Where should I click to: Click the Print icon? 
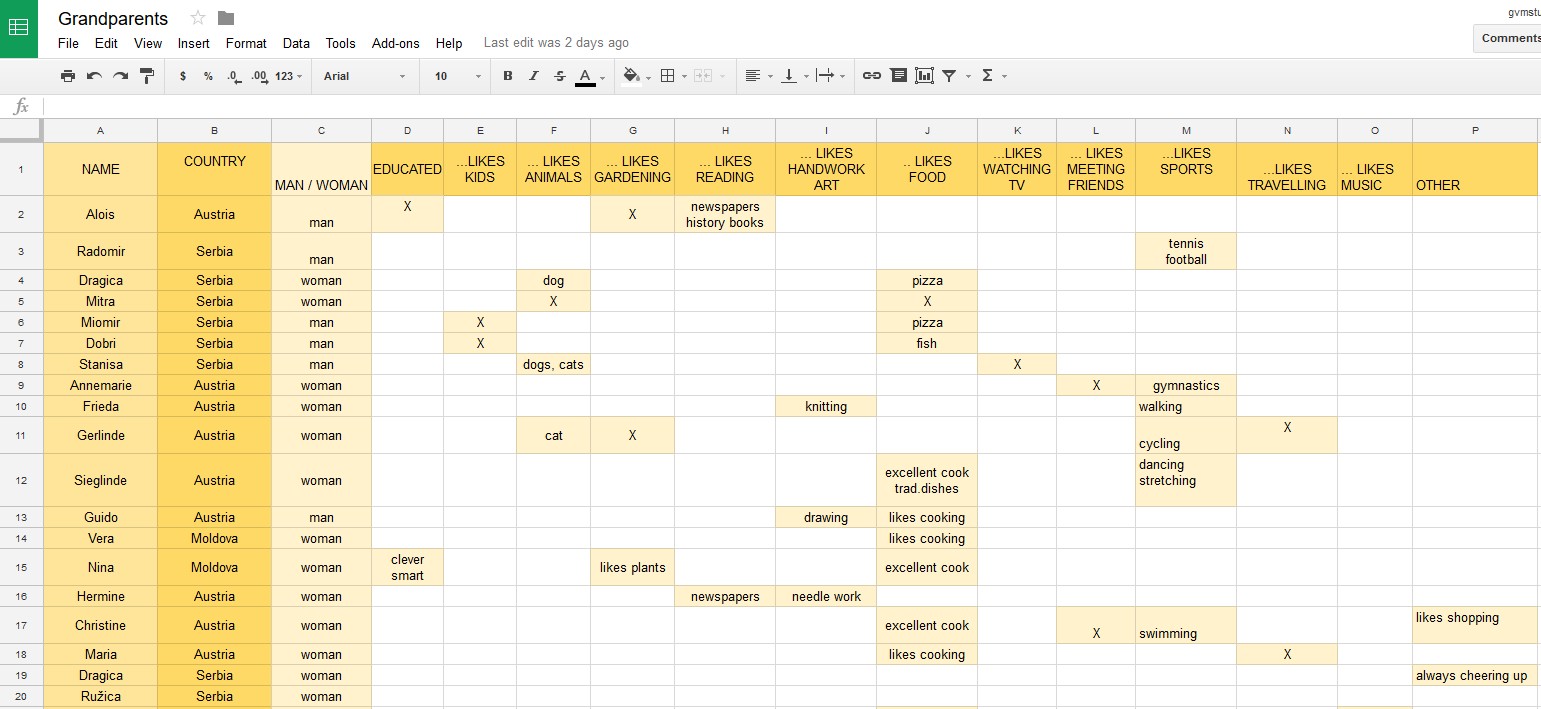[68, 76]
